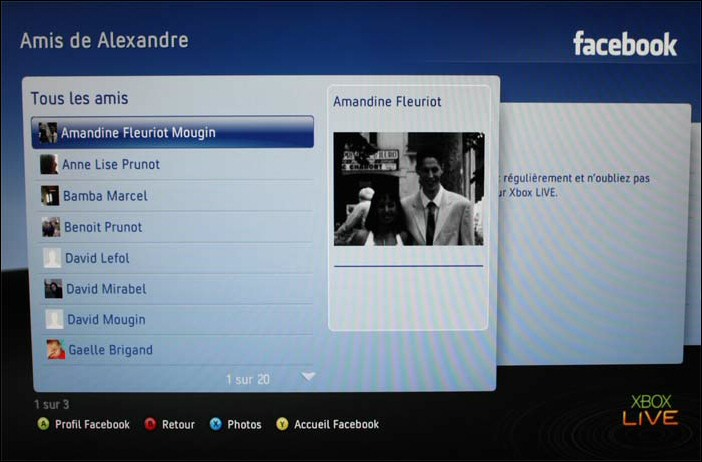The width and height of the screenshot is (702, 462).
Task: Open Profil Facebook
Action: click(92, 424)
